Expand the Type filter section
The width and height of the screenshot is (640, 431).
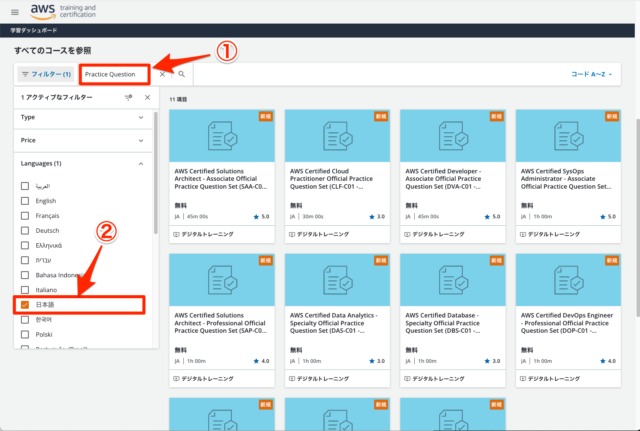[x=83, y=118]
